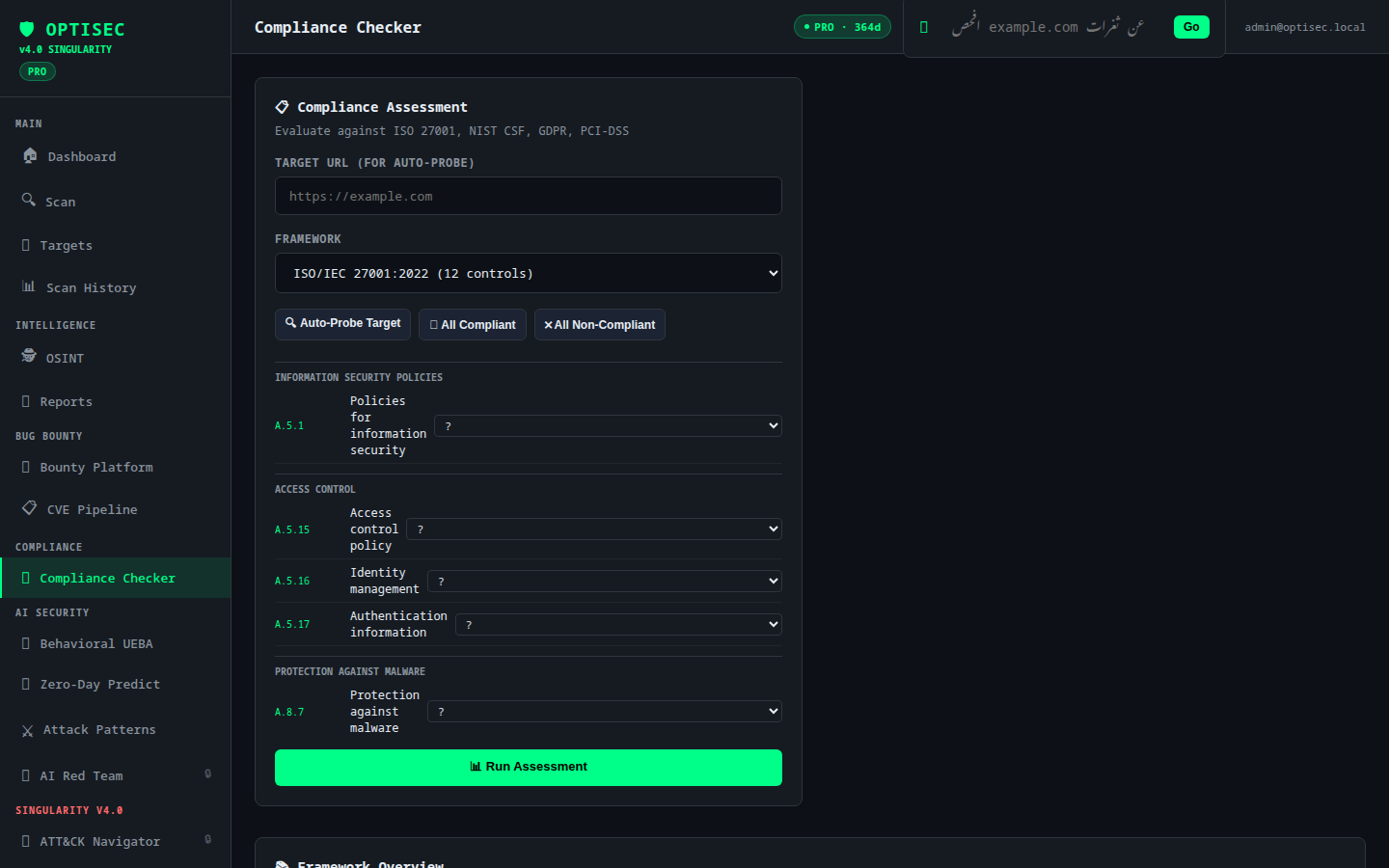Click the Auto-Probe Target button
The width and height of the screenshot is (1389, 868).
[342, 324]
